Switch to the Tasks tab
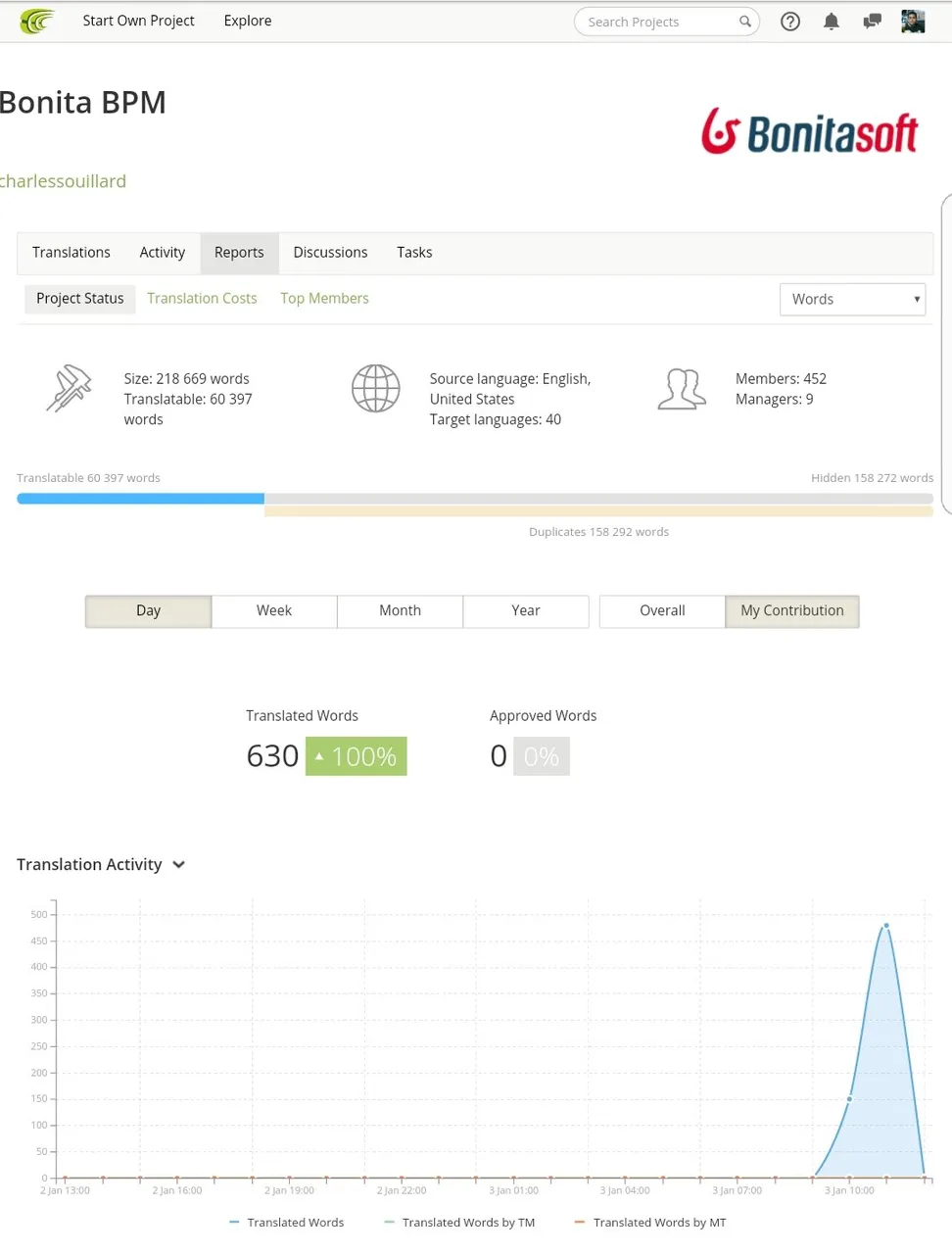Viewport: 952px width, 1254px height. click(x=414, y=253)
